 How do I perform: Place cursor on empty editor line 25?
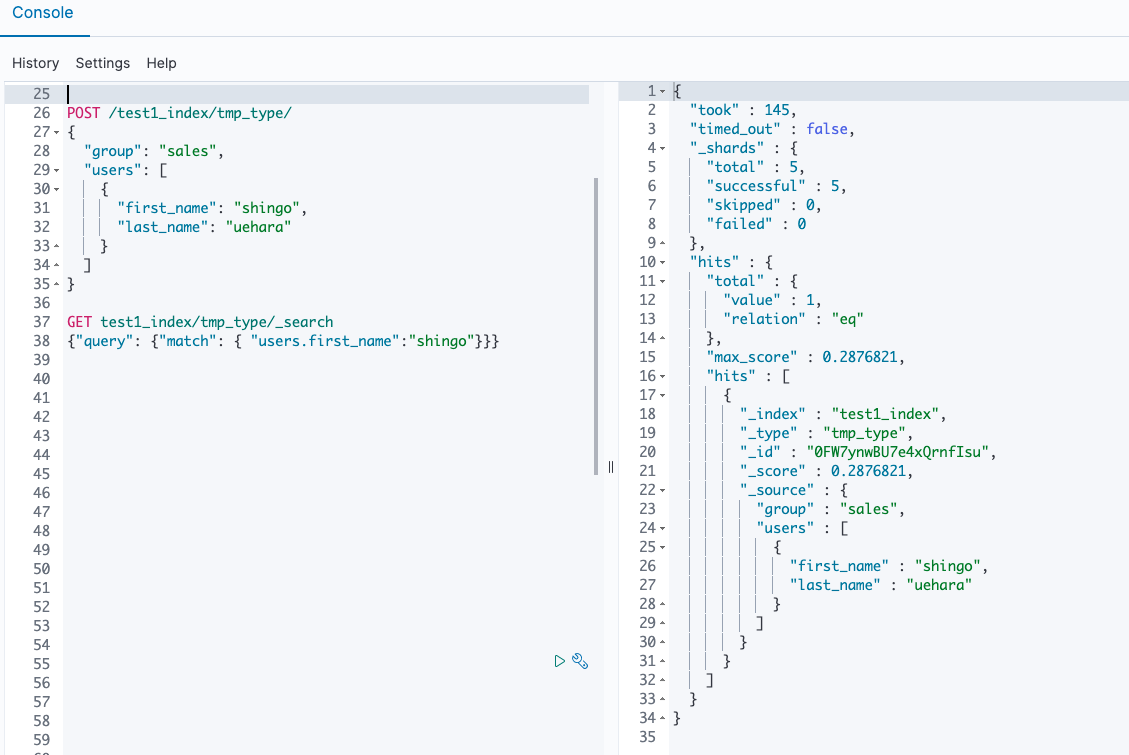click(328, 94)
